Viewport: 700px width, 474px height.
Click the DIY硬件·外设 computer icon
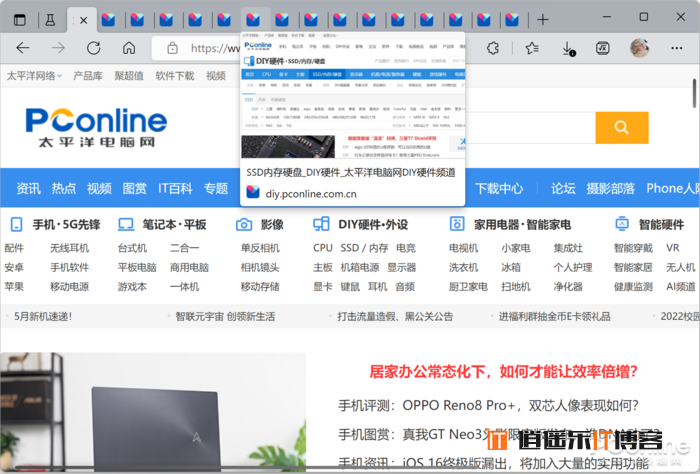tap(321, 224)
